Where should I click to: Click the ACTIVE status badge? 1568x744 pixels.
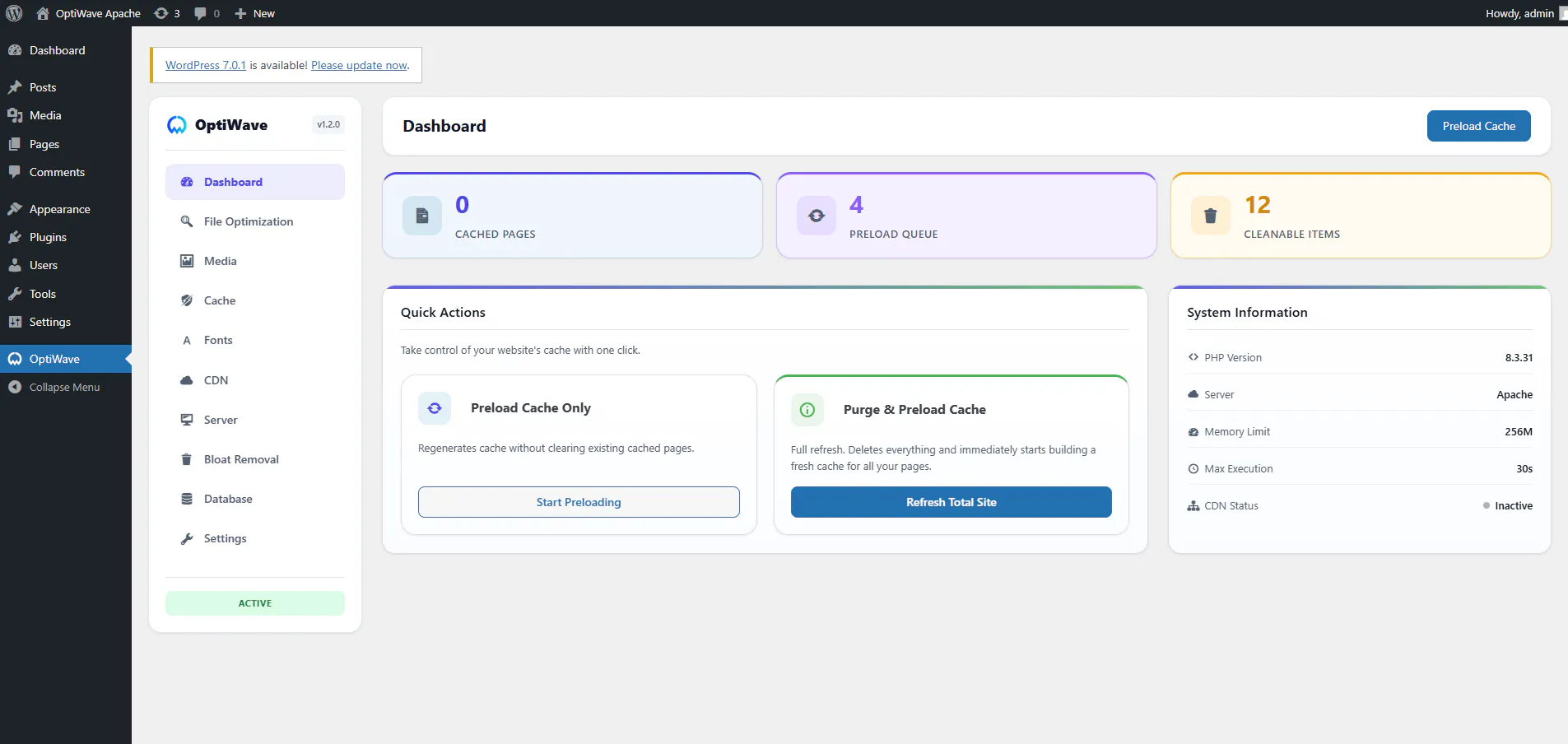coord(255,603)
